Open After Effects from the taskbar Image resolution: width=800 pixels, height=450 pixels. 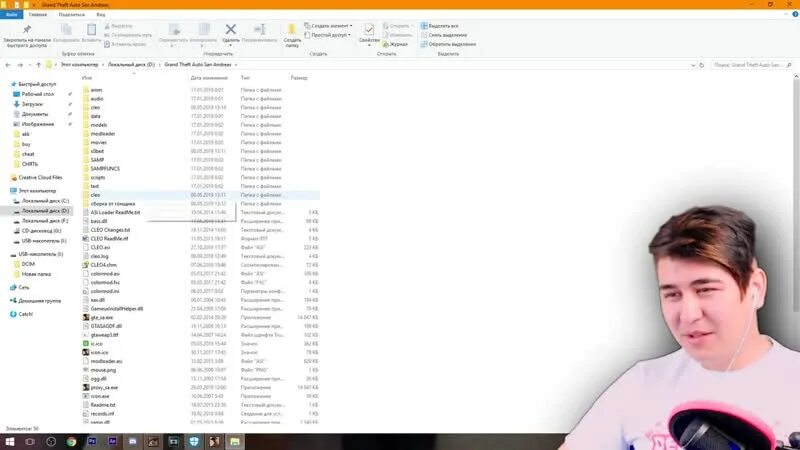point(112,442)
